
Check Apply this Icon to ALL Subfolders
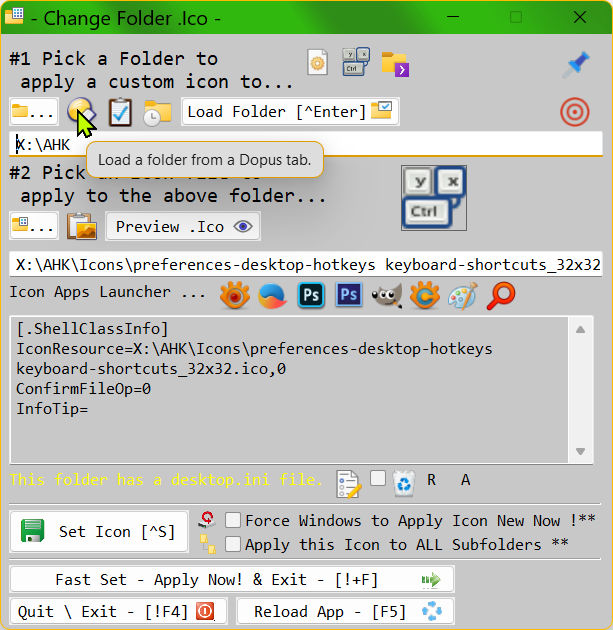(233, 544)
